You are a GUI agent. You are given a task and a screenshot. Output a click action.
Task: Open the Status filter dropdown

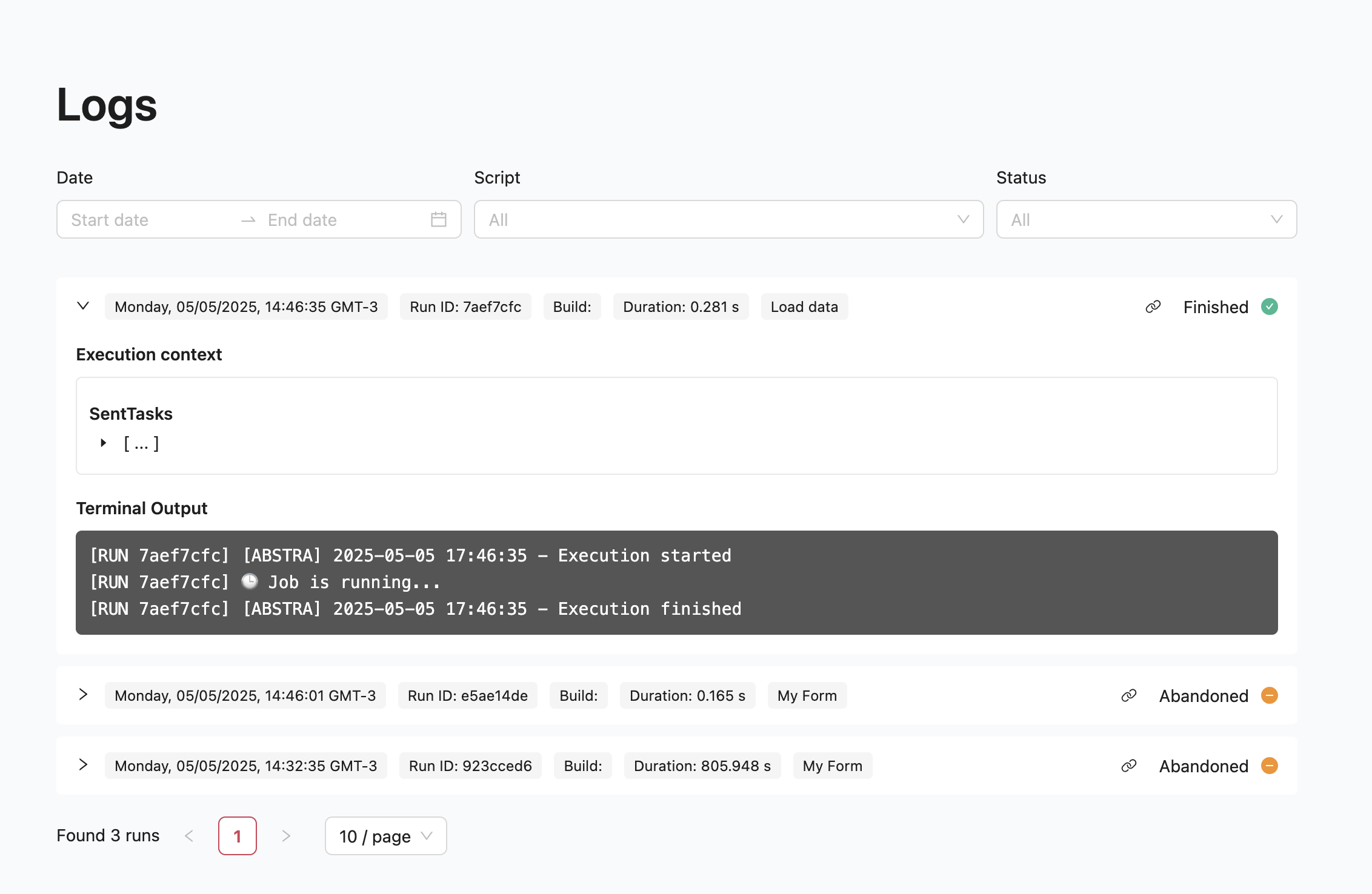coord(1147,219)
